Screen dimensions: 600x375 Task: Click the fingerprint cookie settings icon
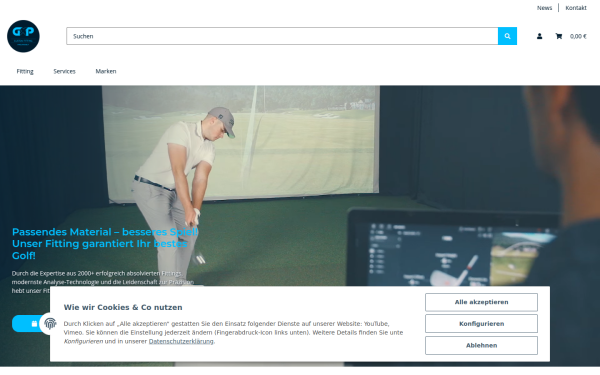[50, 324]
